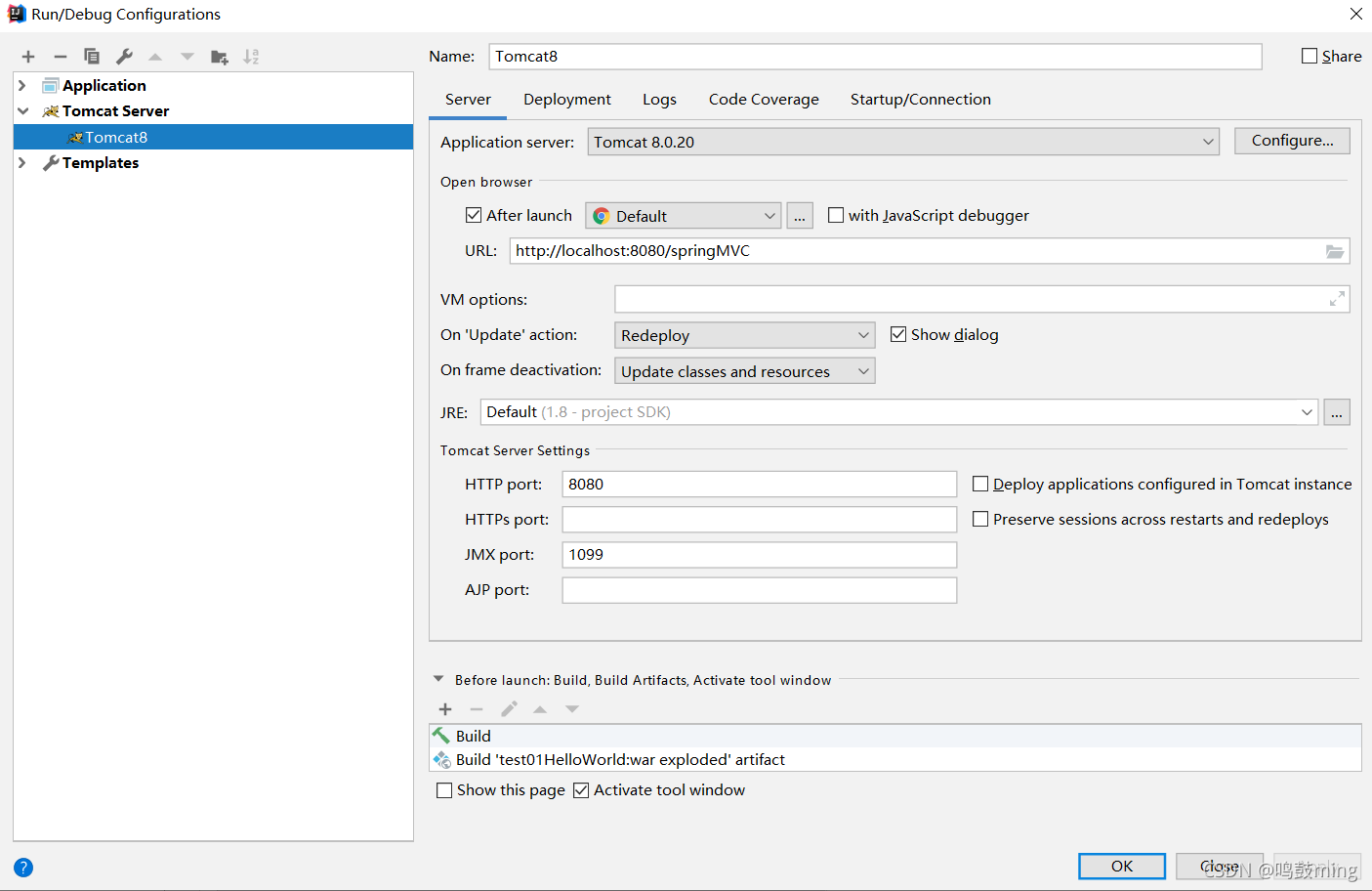Click the Tomcat Server cat icon
Screen dimensions: 1372x891
[x=51, y=111]
